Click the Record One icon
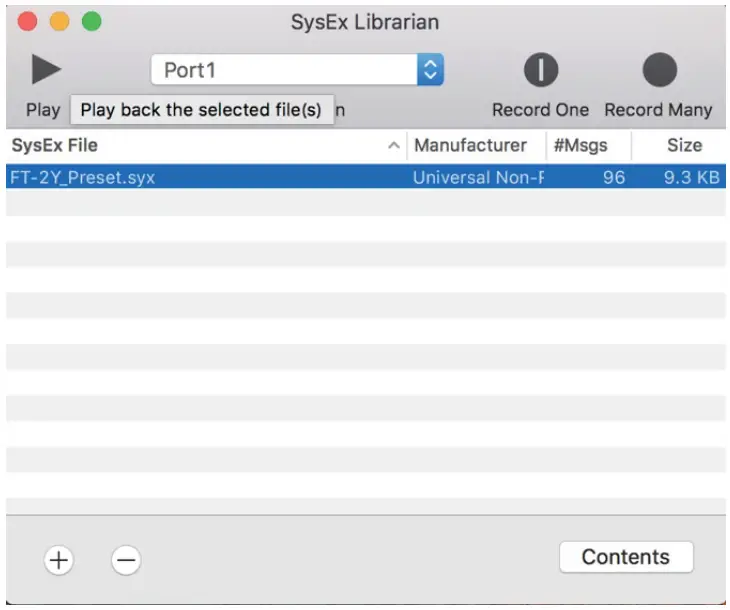The height and width of the screenshot is (610, 730). [541, 70]
